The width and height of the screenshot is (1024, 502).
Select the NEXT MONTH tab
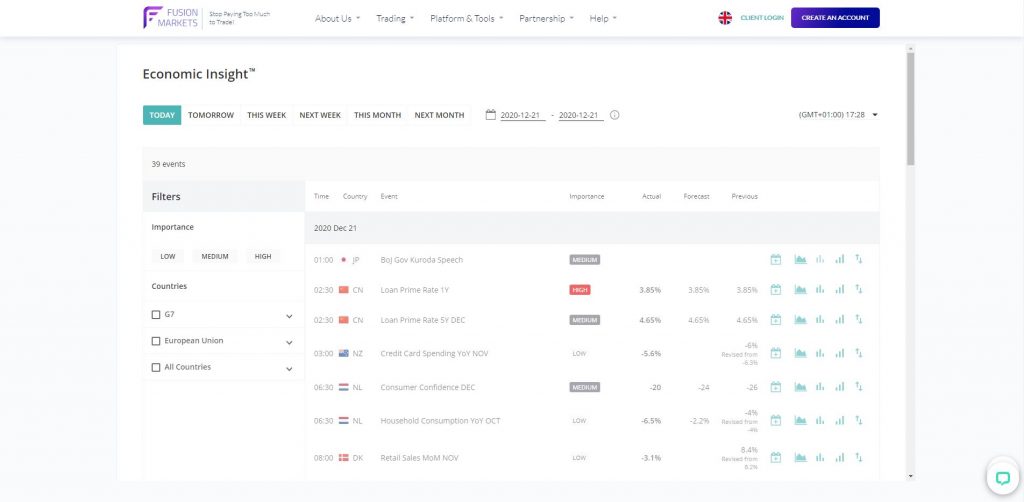click(439, 115)
